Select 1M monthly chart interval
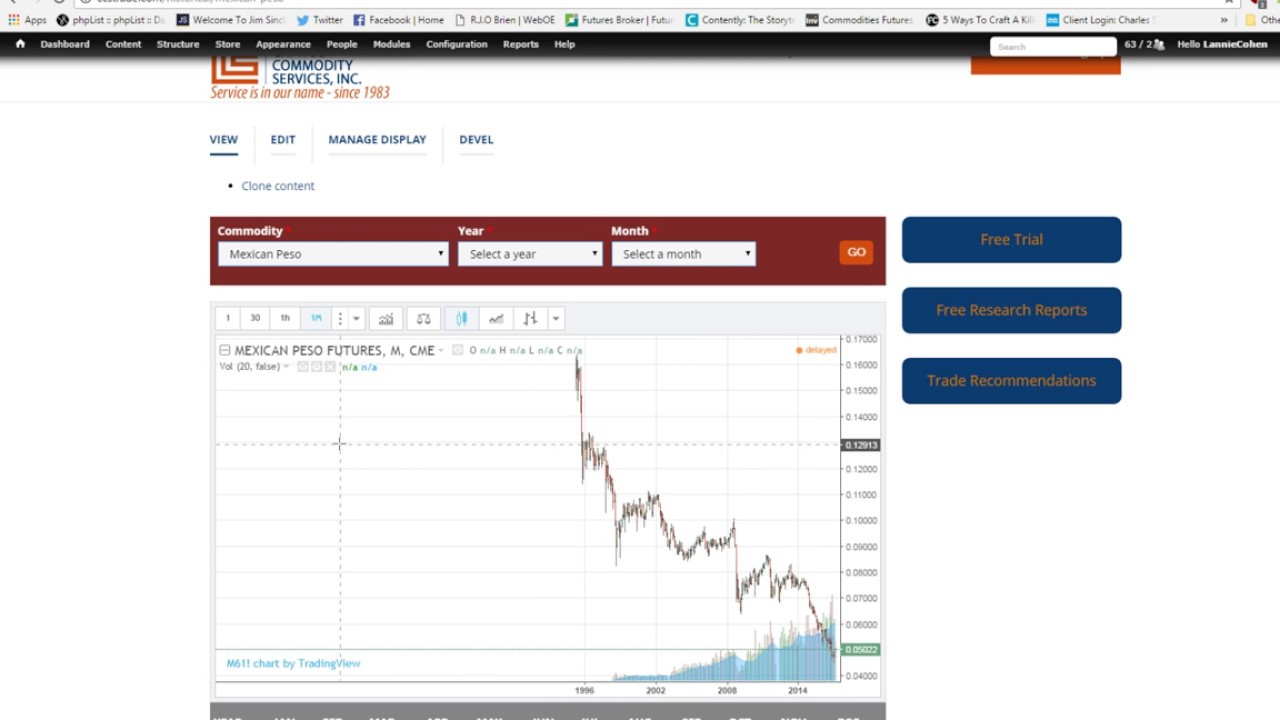1280x720 pixels. pyautogui.click(x=316, y=318)
